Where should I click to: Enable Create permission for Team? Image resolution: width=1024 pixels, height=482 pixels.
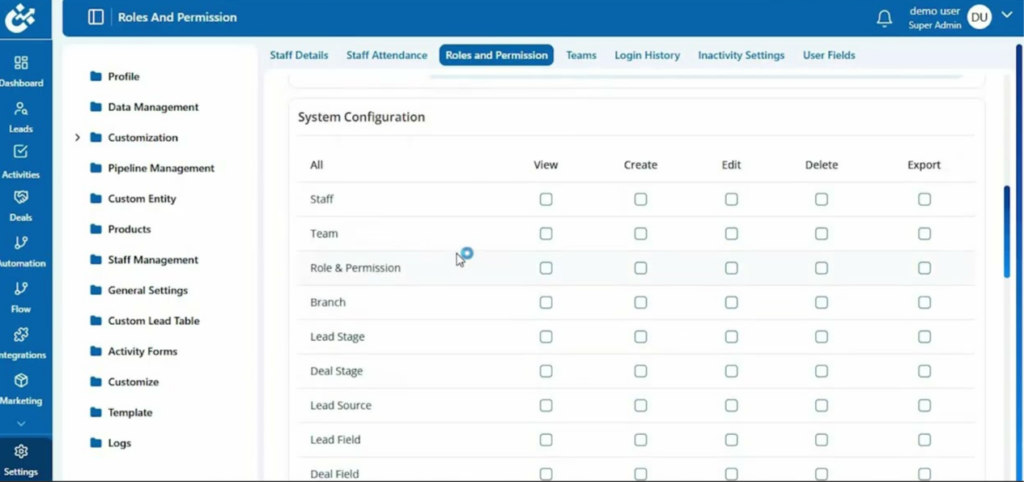pyautogui.click(x=641, y=233)
